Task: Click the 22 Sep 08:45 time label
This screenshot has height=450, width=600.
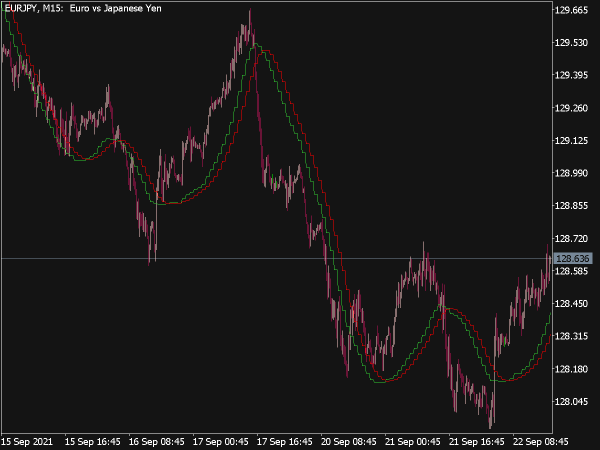Action: 540,442
